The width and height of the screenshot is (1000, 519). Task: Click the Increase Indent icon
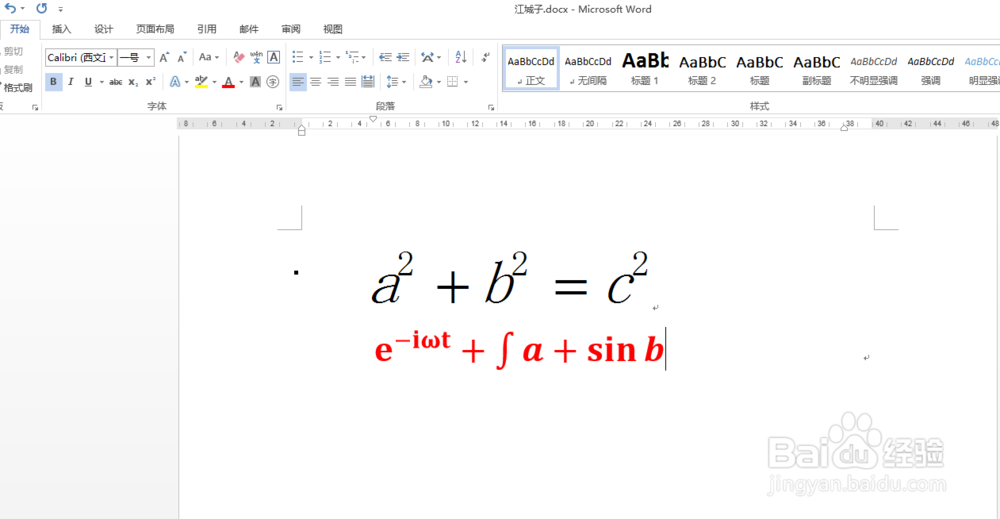(x=403, y=57)
